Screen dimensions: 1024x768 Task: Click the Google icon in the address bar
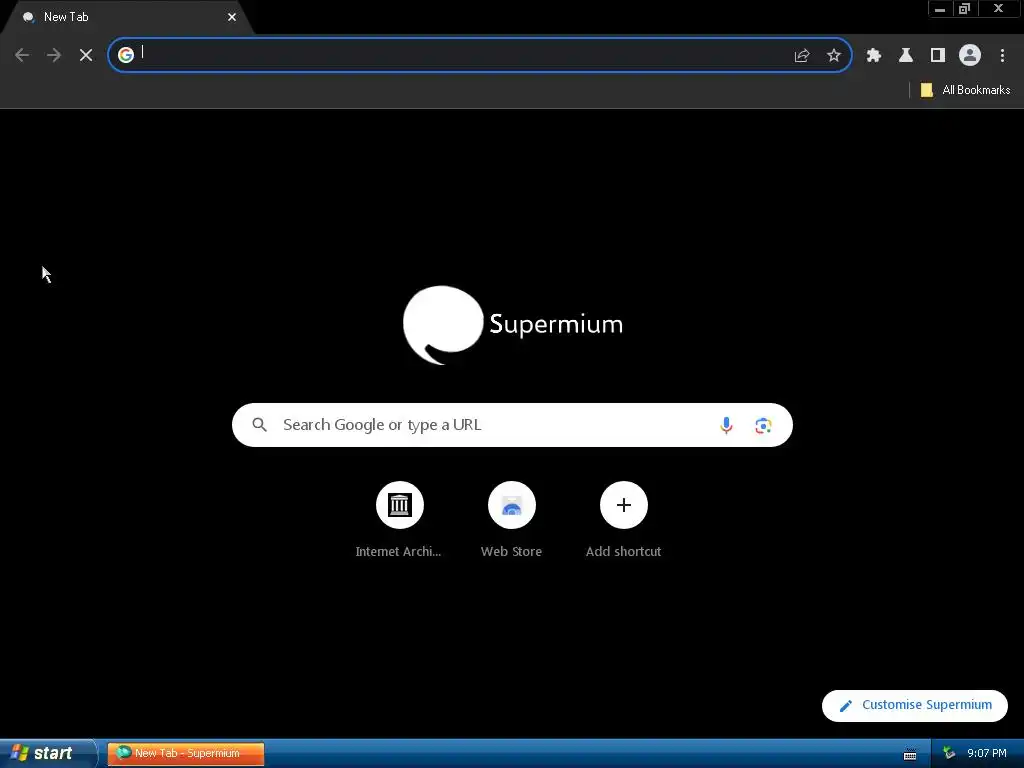click(x=126, y=55)
